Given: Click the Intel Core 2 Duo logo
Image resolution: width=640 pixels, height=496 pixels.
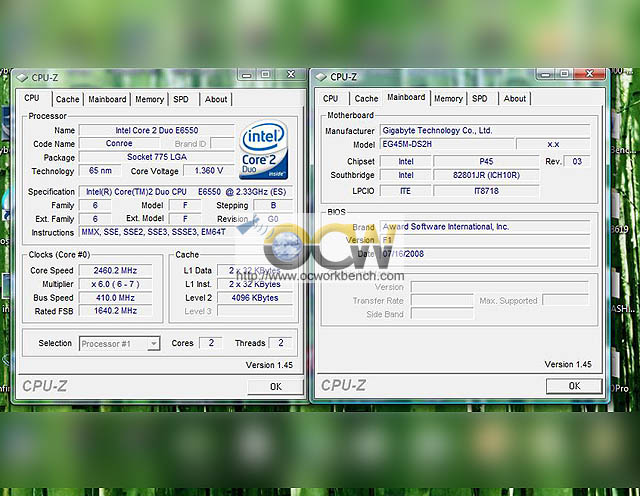Looking at the screenshot, I should (x=263, y=150).
